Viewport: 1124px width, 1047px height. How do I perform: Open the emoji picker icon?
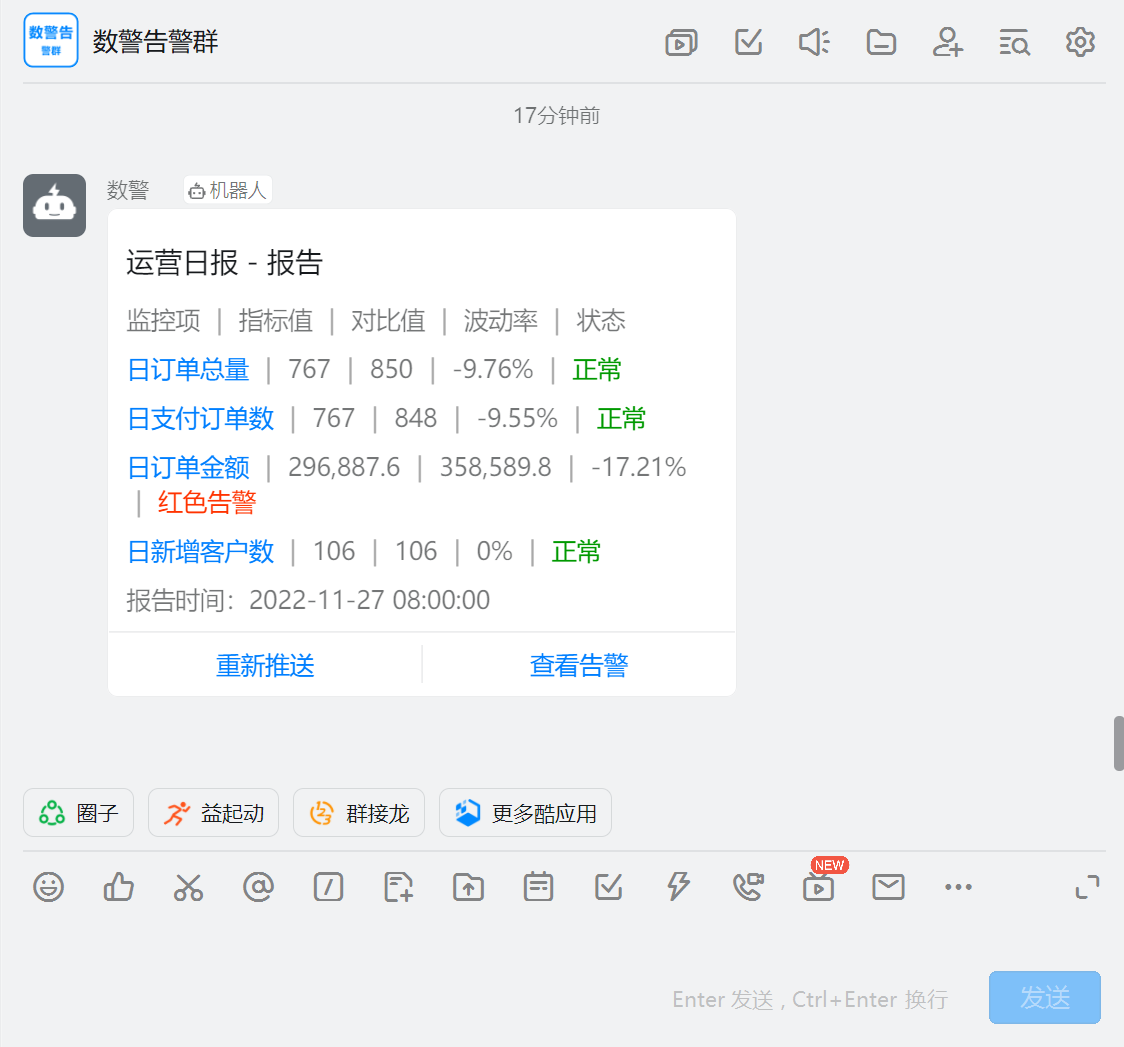(x=48, y=887)
